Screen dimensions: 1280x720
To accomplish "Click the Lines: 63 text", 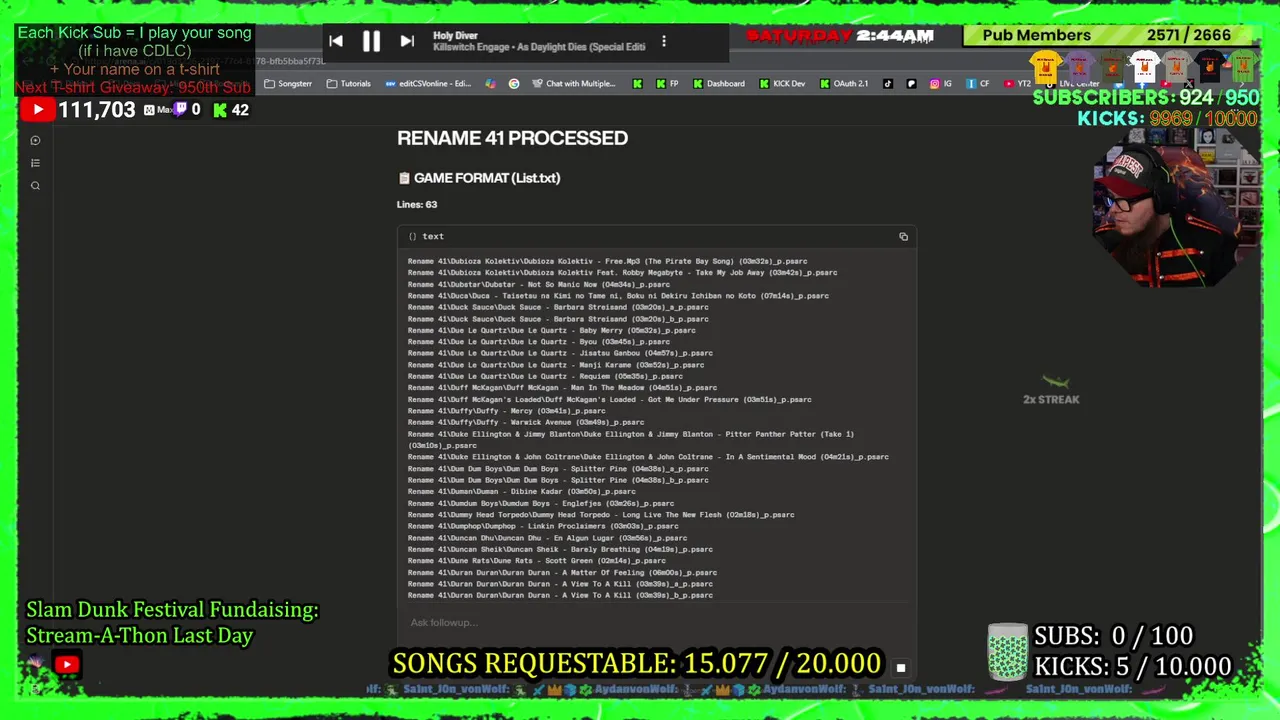I will 417,204.
